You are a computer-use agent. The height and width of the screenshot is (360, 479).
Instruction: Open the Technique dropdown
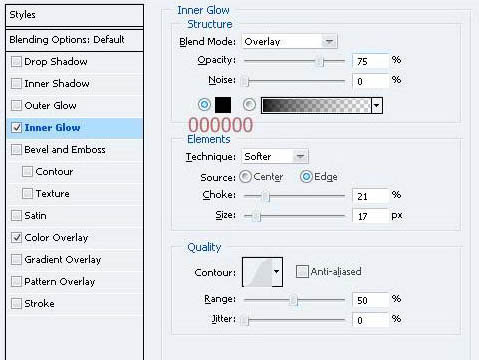[275, 156]
